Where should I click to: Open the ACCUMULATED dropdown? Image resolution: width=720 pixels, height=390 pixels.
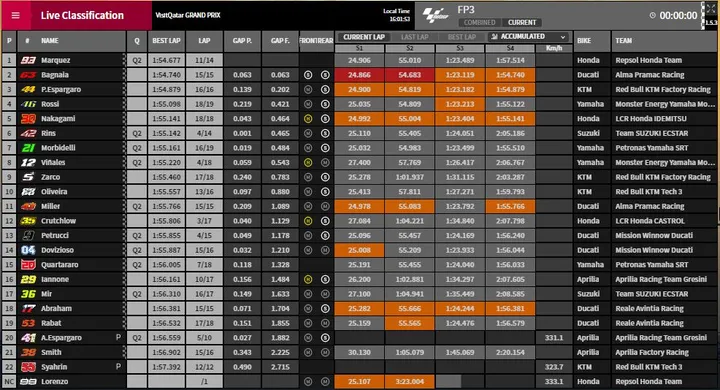[528, 37]
